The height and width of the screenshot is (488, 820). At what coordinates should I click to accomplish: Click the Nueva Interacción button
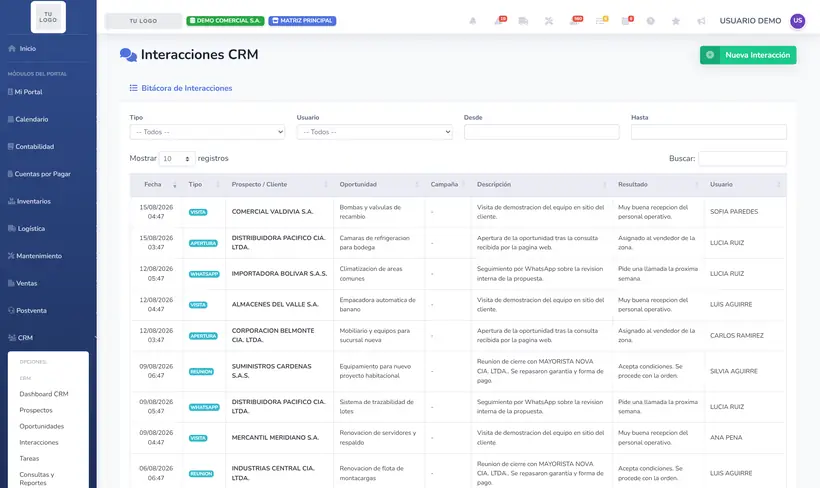(x=748, y=55)
